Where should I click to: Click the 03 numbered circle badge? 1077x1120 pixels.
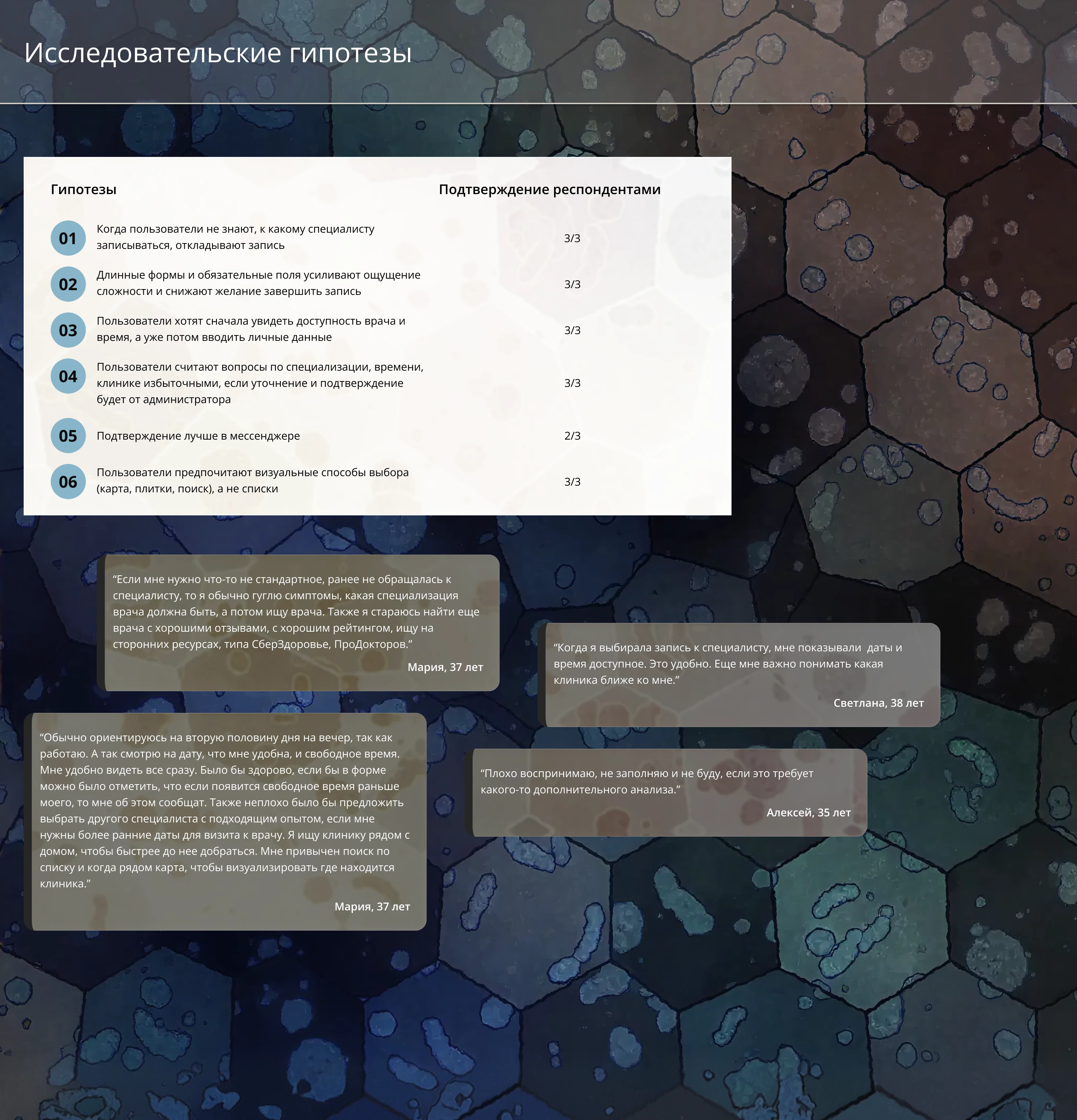(68, 330)
